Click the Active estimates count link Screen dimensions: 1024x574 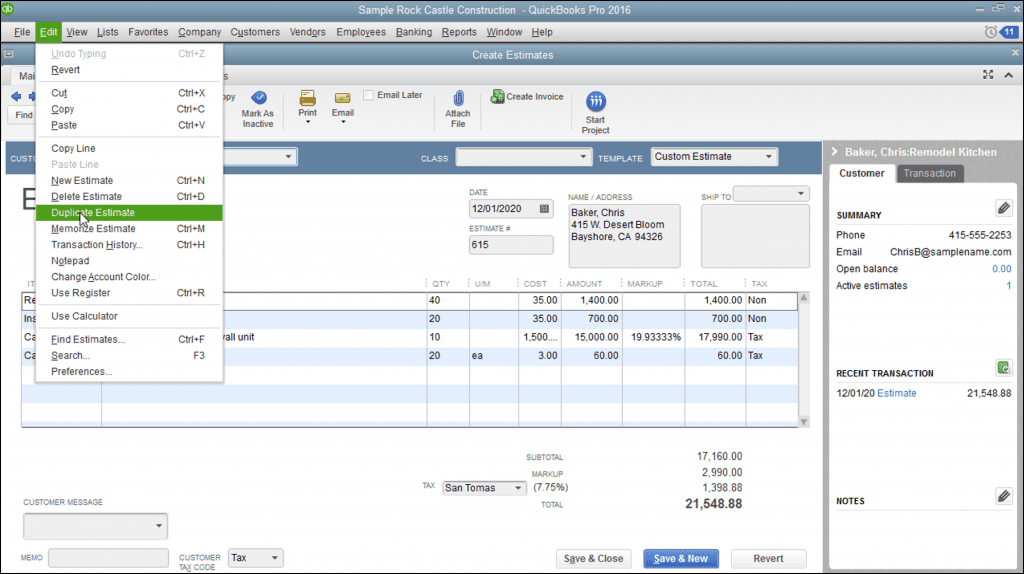pos(1008,285)
